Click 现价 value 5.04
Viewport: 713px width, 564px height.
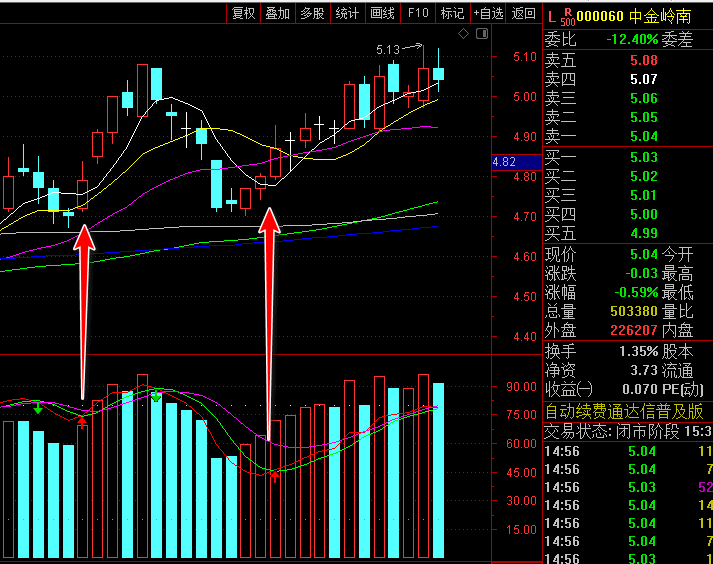(644, 254)
